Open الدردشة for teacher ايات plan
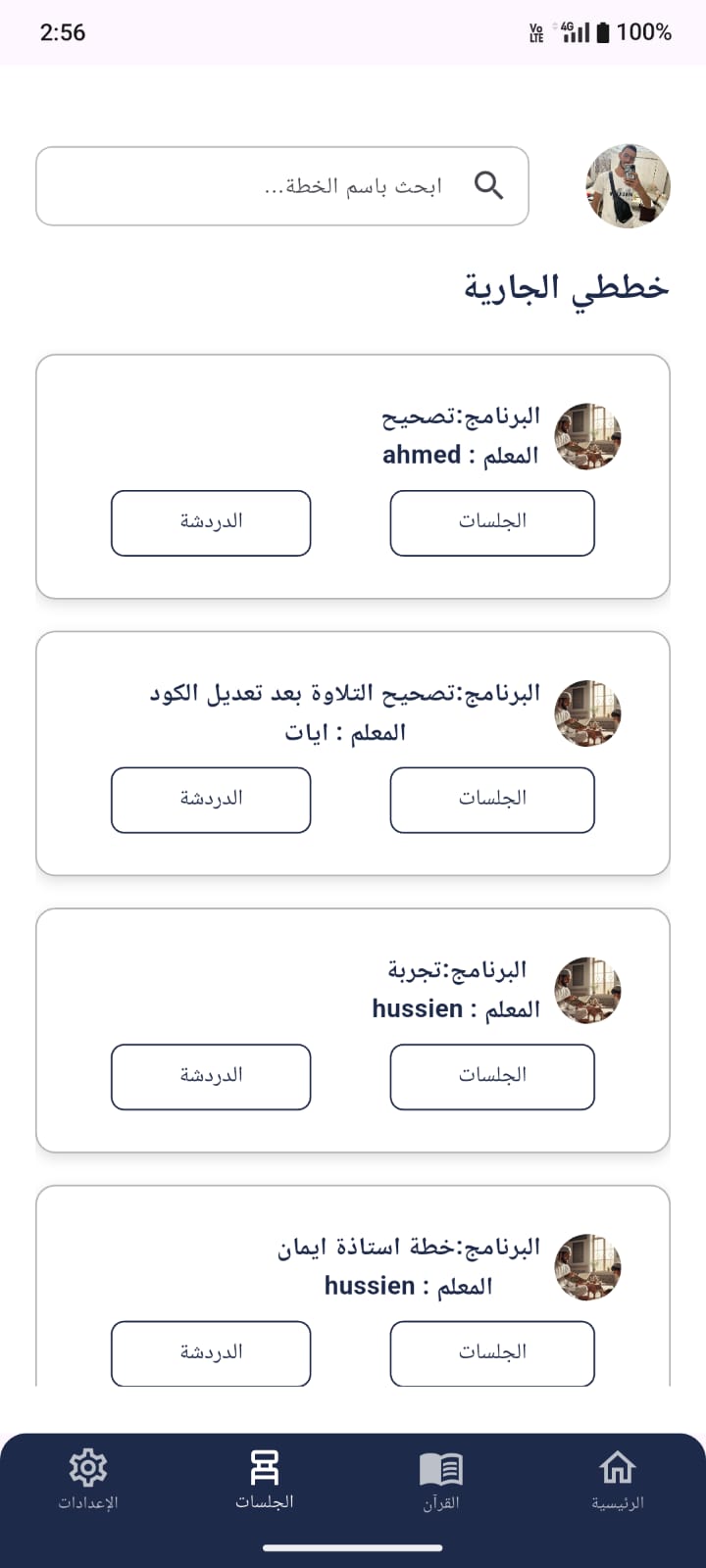The image size is (706, 1568). pyautogui.click(x=211, y=800)
